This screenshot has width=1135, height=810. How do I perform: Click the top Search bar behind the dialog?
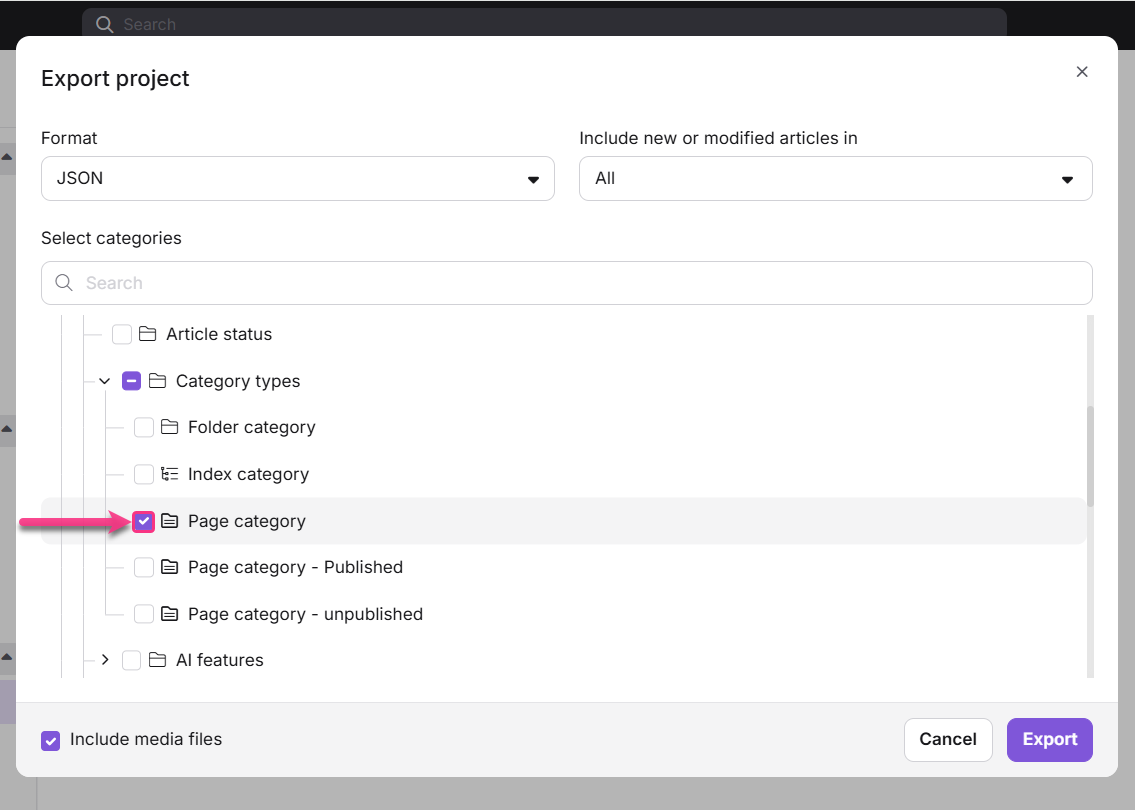coord(544,23)
